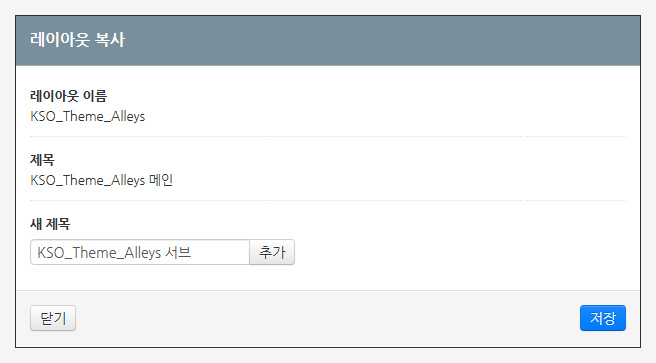Click the word 메인 in title value
Image resolution: width=656 pixels, height=363 pixels.
coord(161,180)
